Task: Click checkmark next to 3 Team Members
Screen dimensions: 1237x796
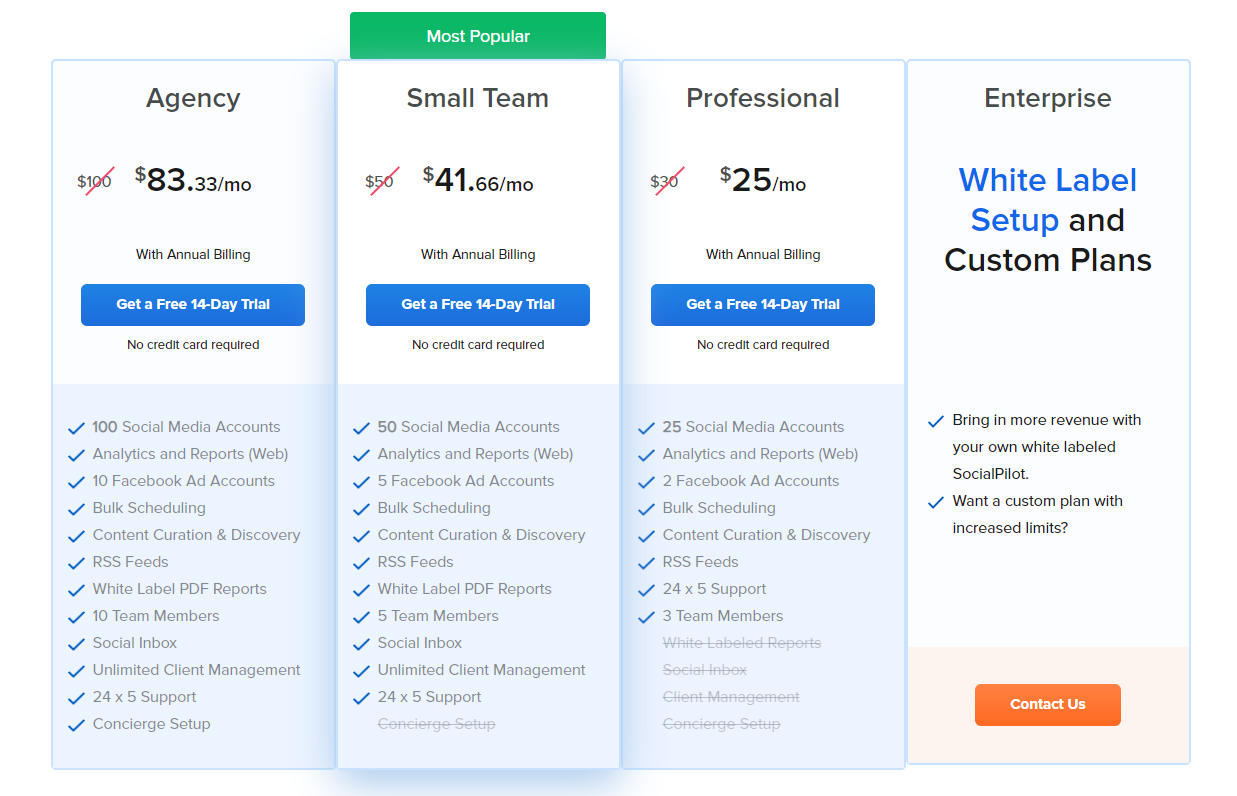Action: coord(646,617)
